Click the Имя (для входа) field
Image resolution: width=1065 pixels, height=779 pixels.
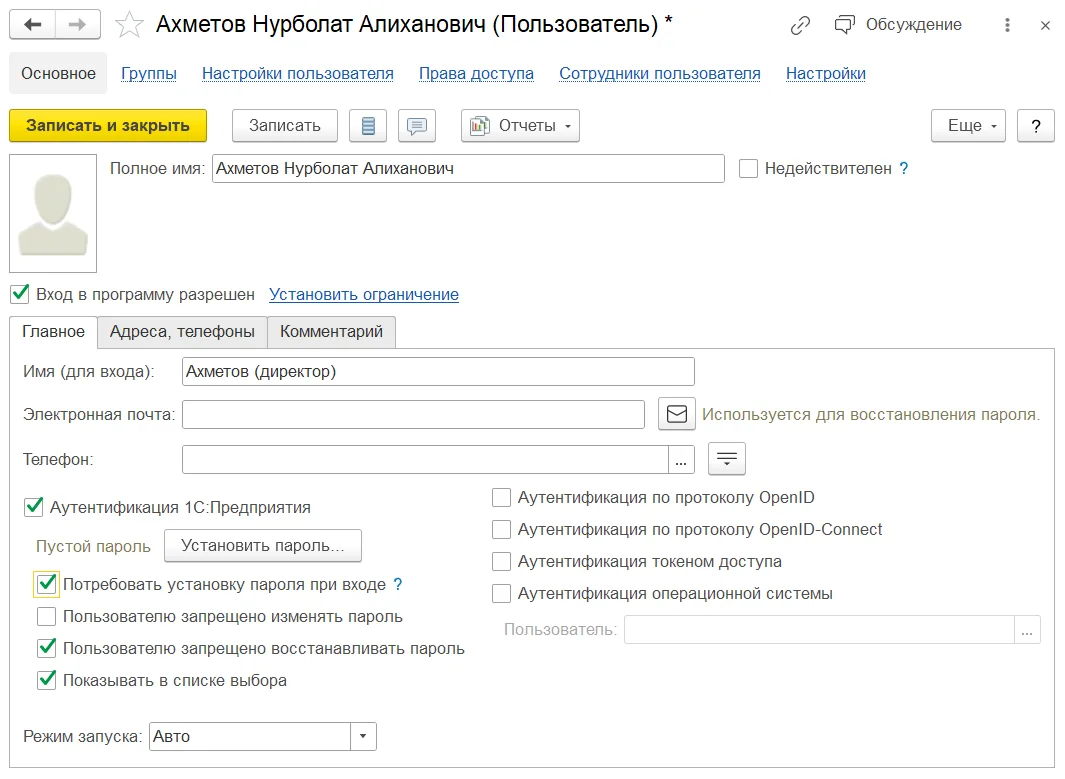(438, 372)
